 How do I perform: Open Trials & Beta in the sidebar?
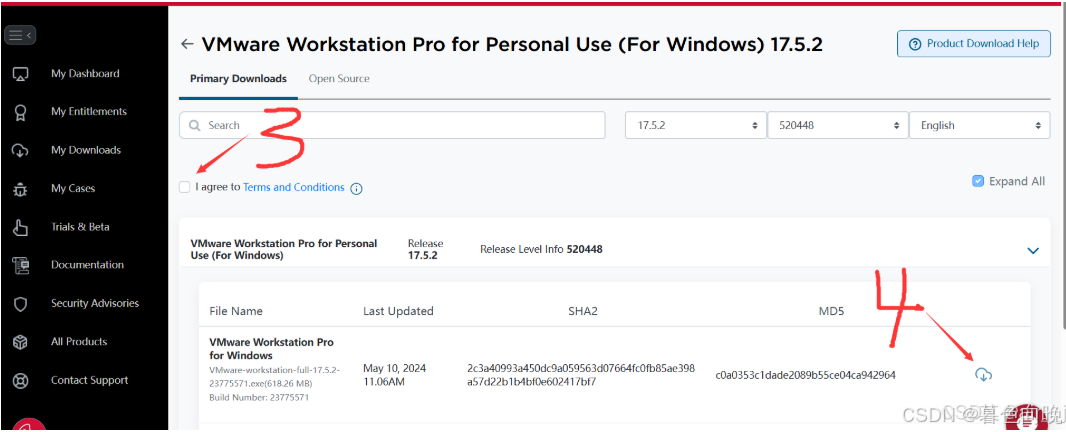[x=80, y=227]
